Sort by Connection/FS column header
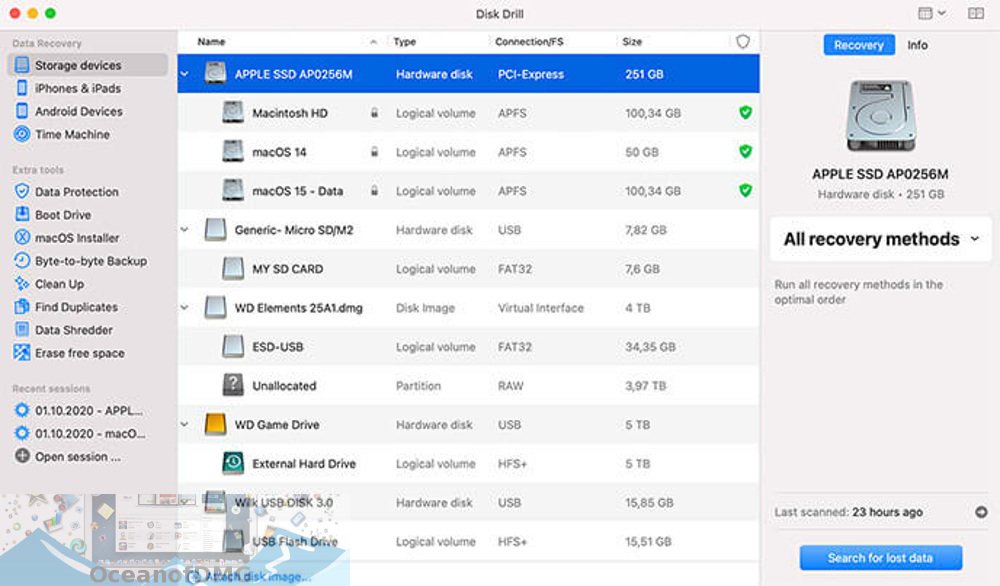The image size is (1000, 586). click(529, 41)
